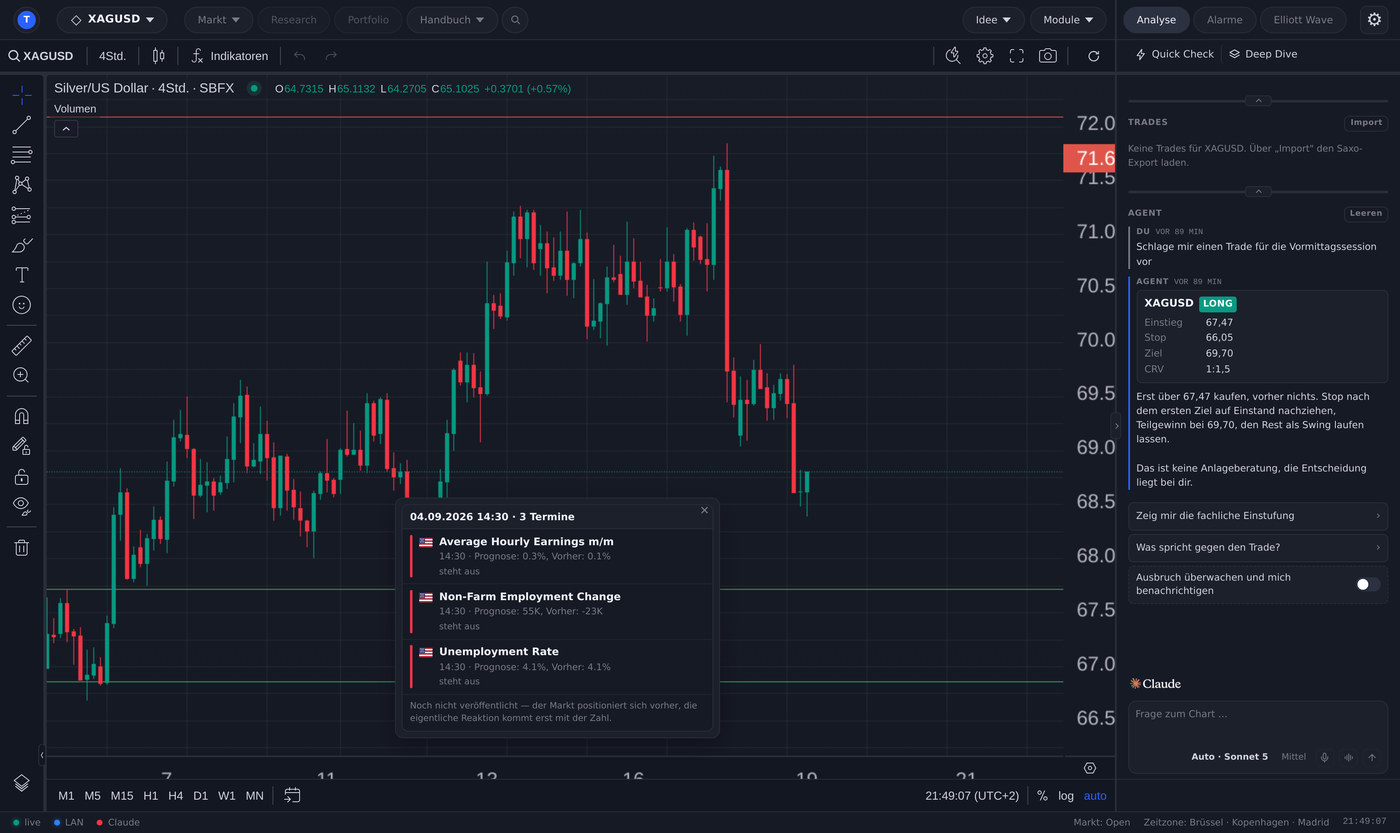Open the Idee dropdown
The image size is (1400, 833).
click(993, 20)
